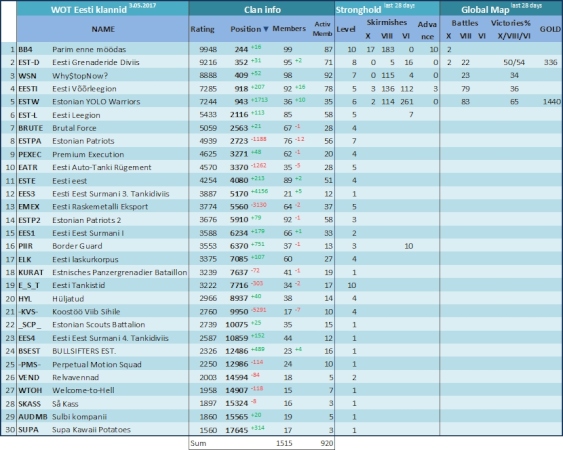563x450 pixels.
Task: Select the Global Map header section
Action: tap(501, 9)
